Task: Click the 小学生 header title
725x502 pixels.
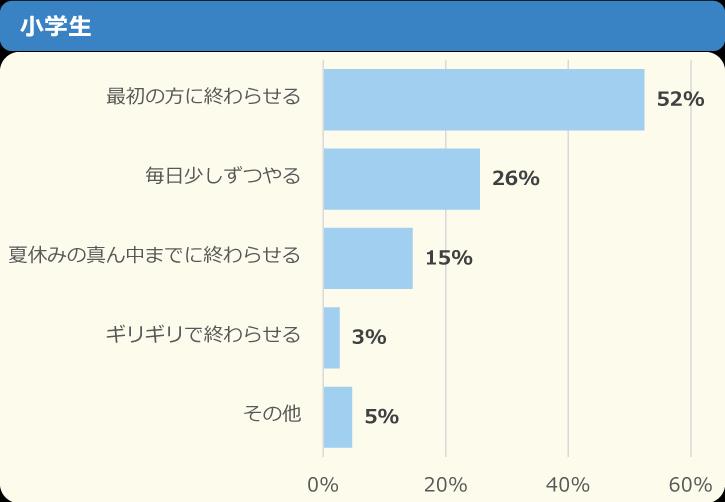Action: [55, 26]
